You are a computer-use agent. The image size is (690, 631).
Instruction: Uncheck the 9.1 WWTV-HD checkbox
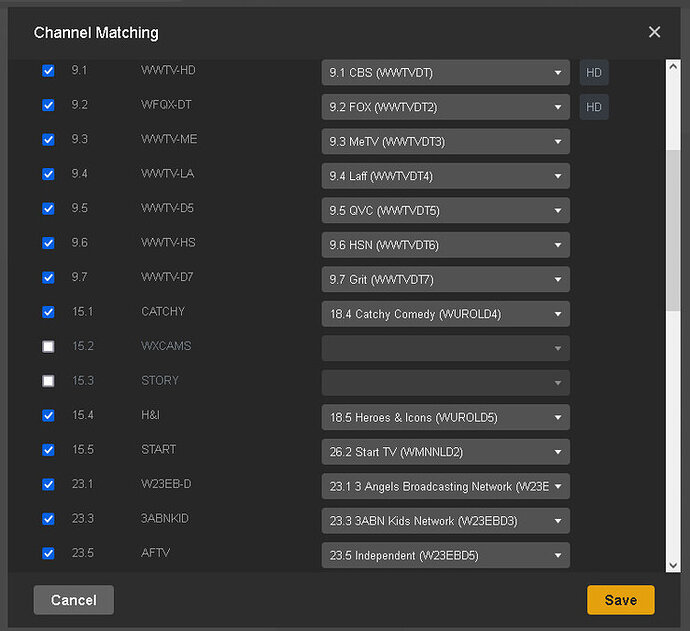click(x=48, y=70)
